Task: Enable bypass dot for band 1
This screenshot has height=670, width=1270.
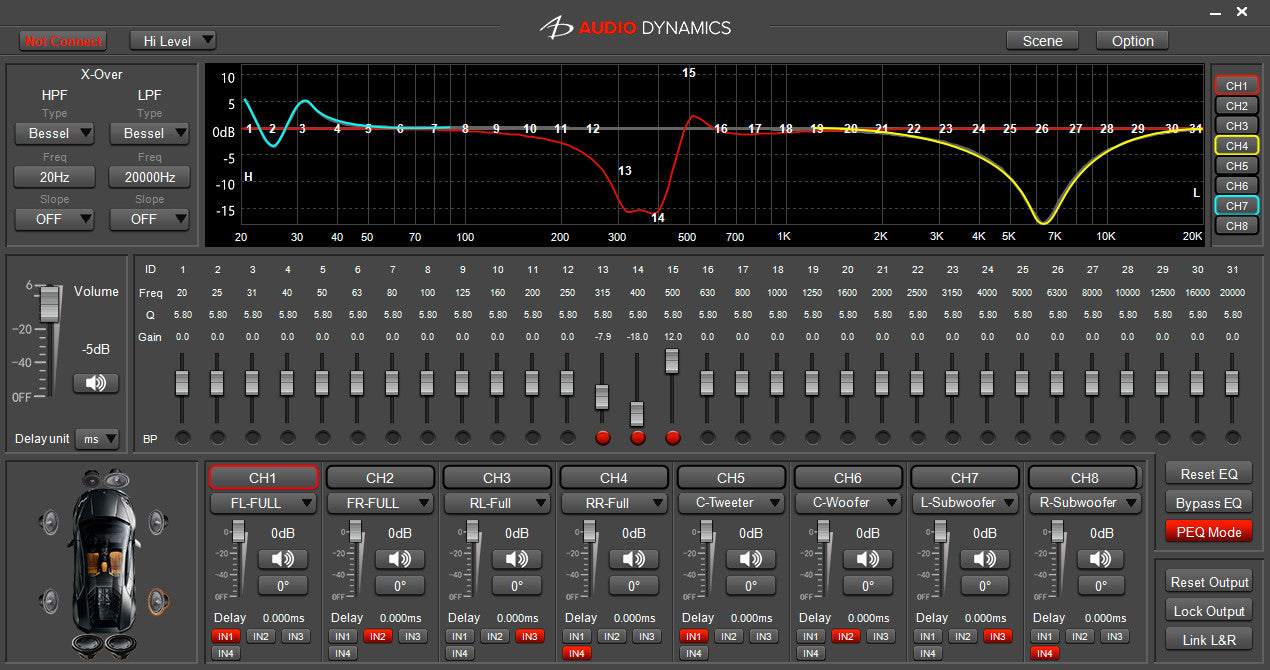Action: click(182, 438)
